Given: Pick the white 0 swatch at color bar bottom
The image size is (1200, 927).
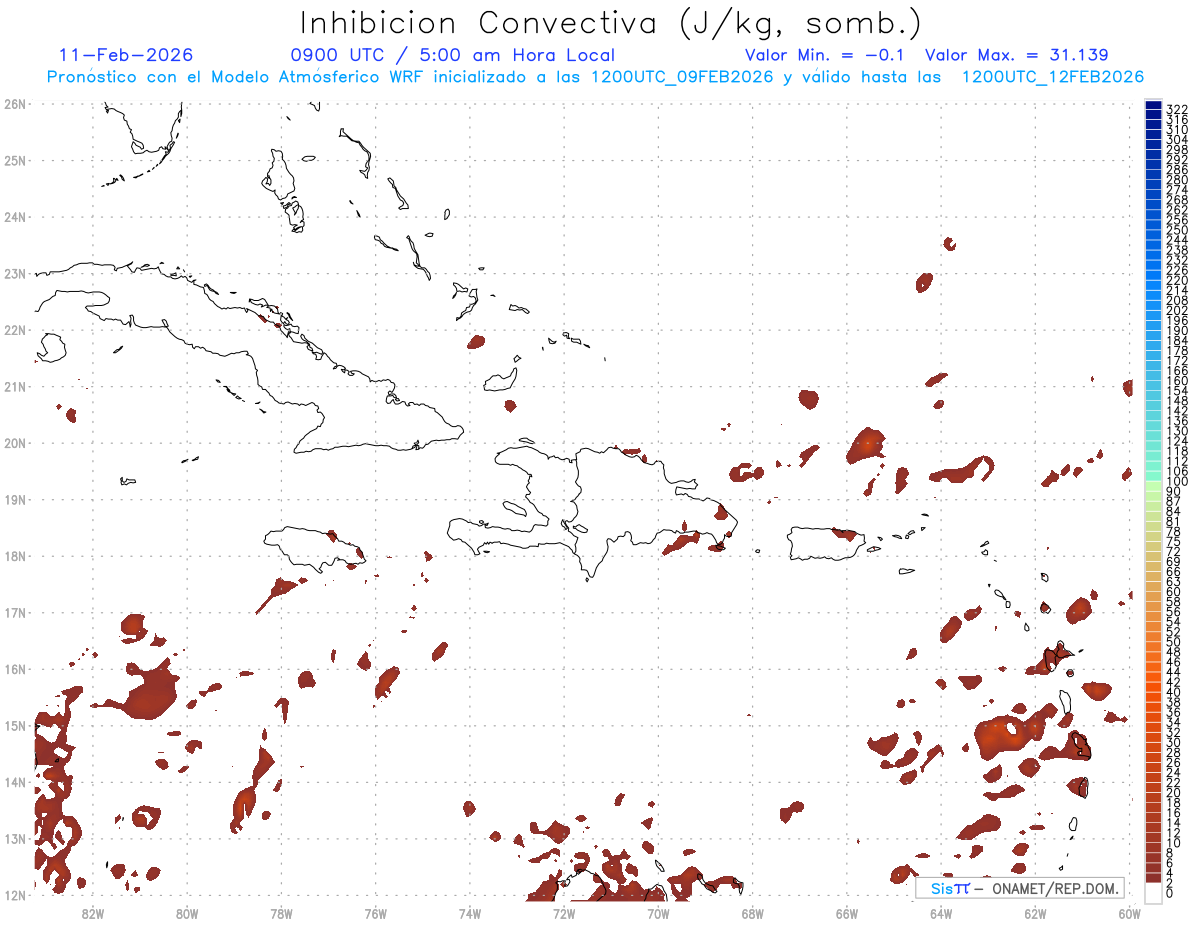Looking at the screenshot, I should point(1153,890).
